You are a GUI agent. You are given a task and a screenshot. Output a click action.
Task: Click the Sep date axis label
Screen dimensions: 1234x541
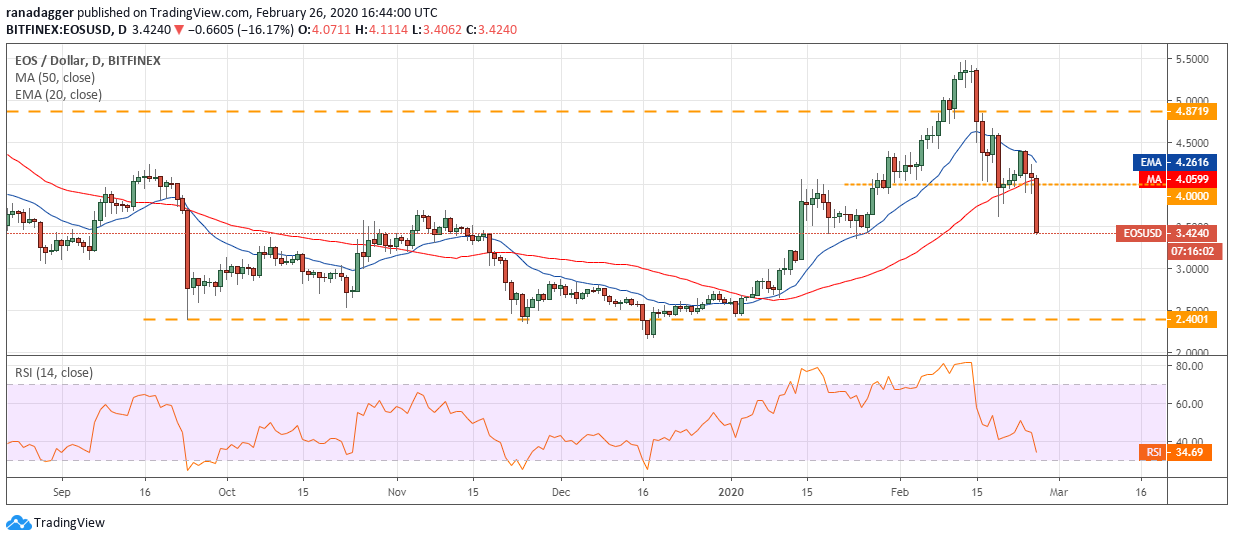coord(61,492)
